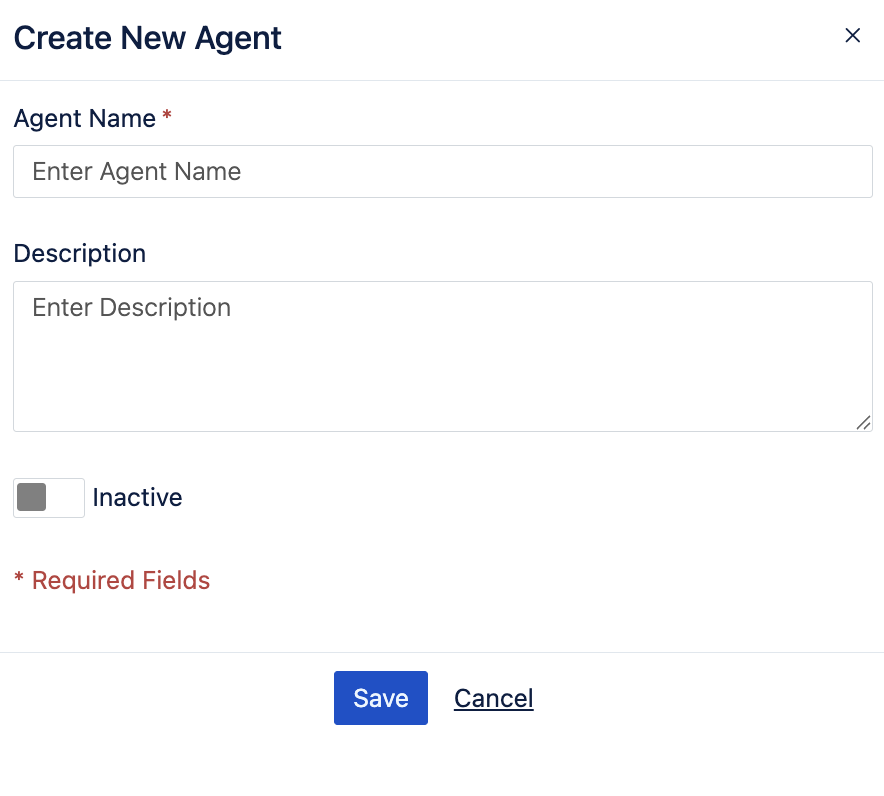884x796 pixels.
Task: Click the Enter Description placeholder text
Action: click(x=132, y=307)
